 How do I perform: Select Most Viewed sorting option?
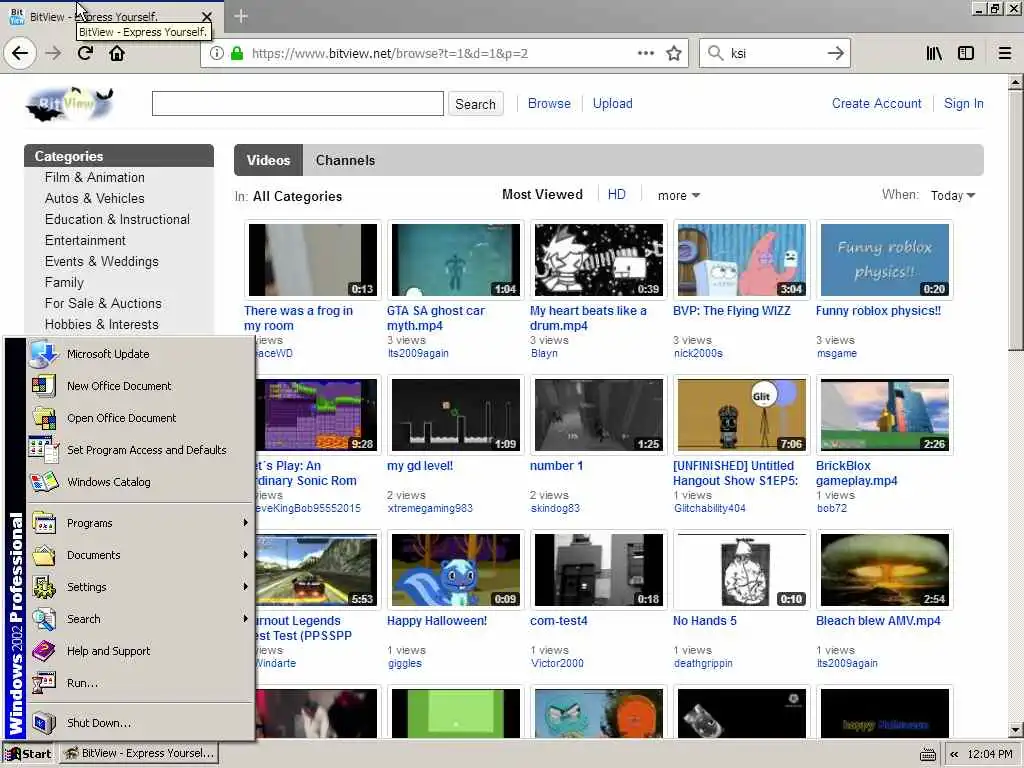click(542, 194)
